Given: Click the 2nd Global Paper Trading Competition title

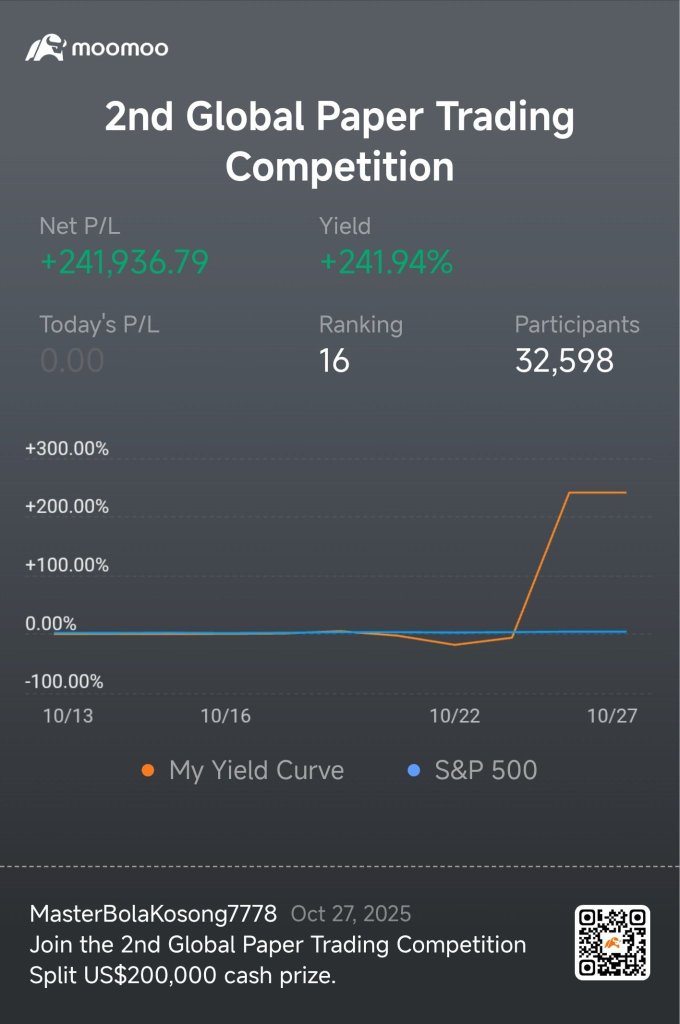Looking at the screenshot, I should [340, 140].
